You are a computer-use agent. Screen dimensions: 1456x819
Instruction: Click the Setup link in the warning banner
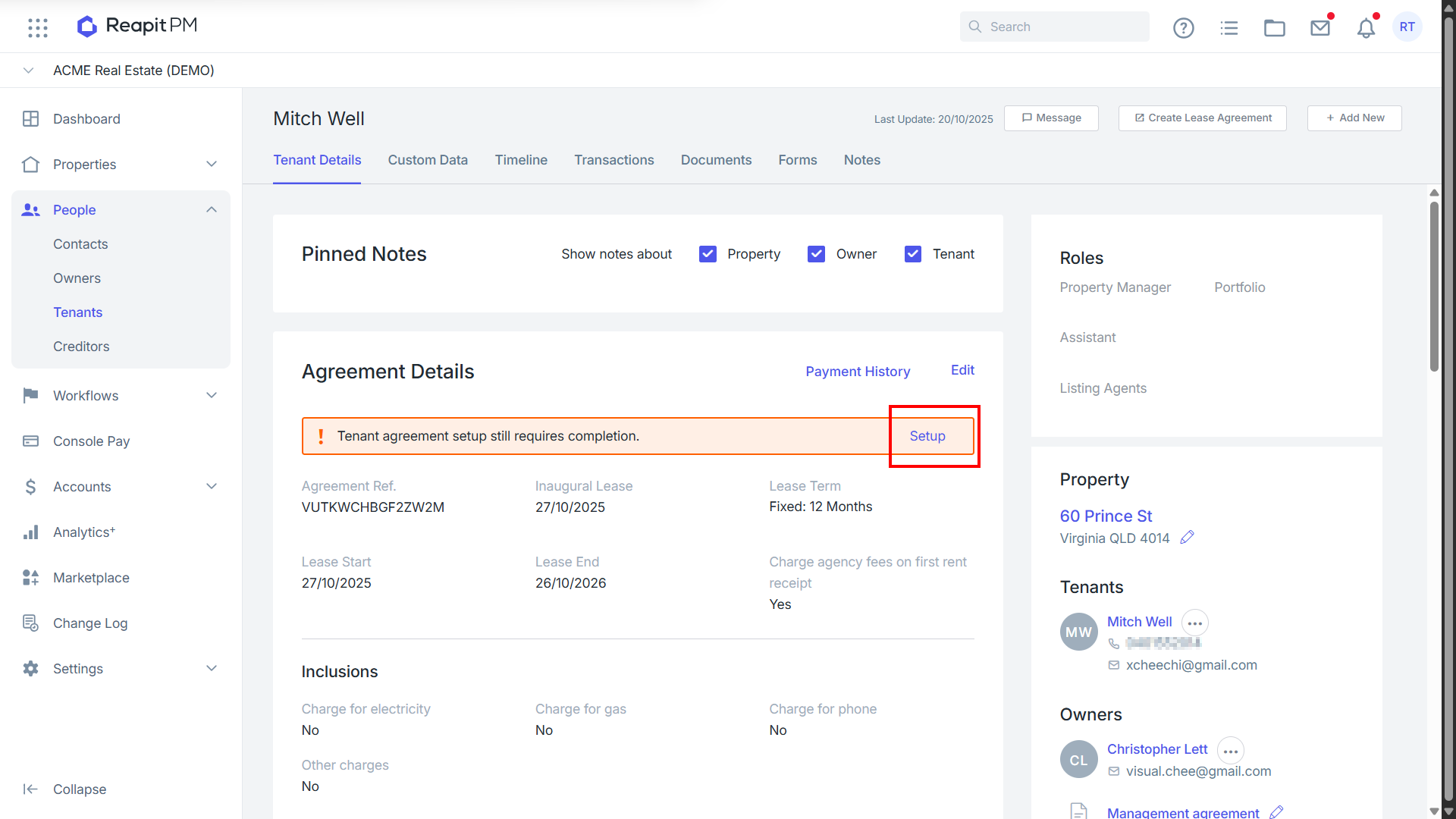tap(927, 436)
